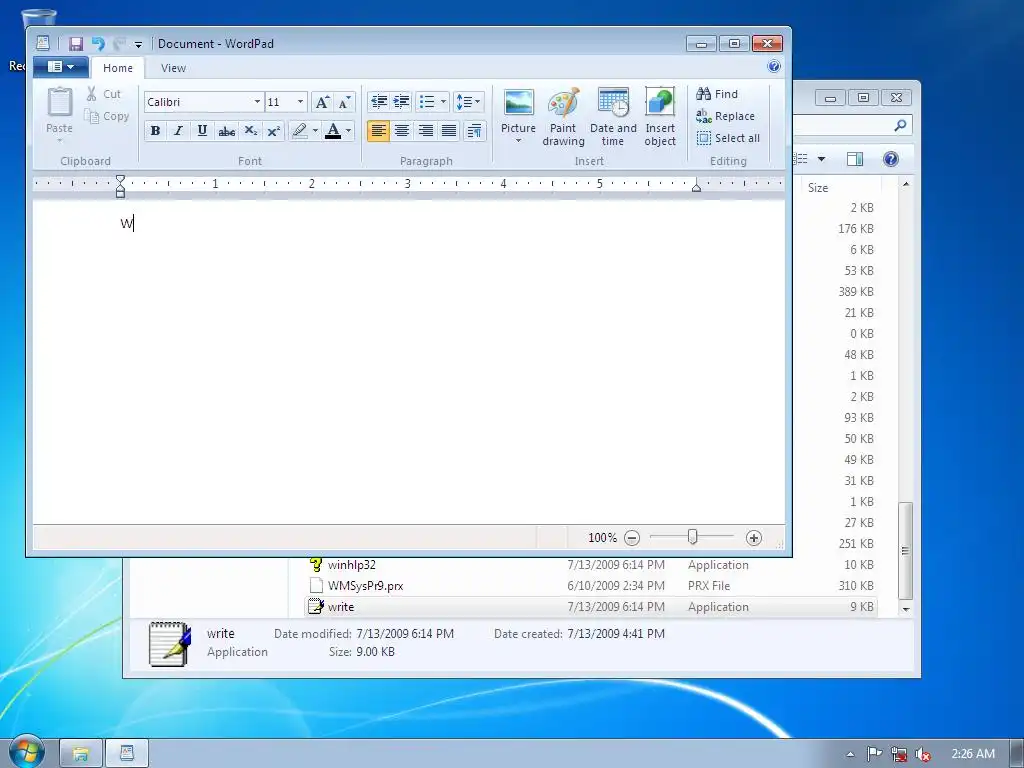
Task: Toggle Superscript formatting
Action: 274,131
